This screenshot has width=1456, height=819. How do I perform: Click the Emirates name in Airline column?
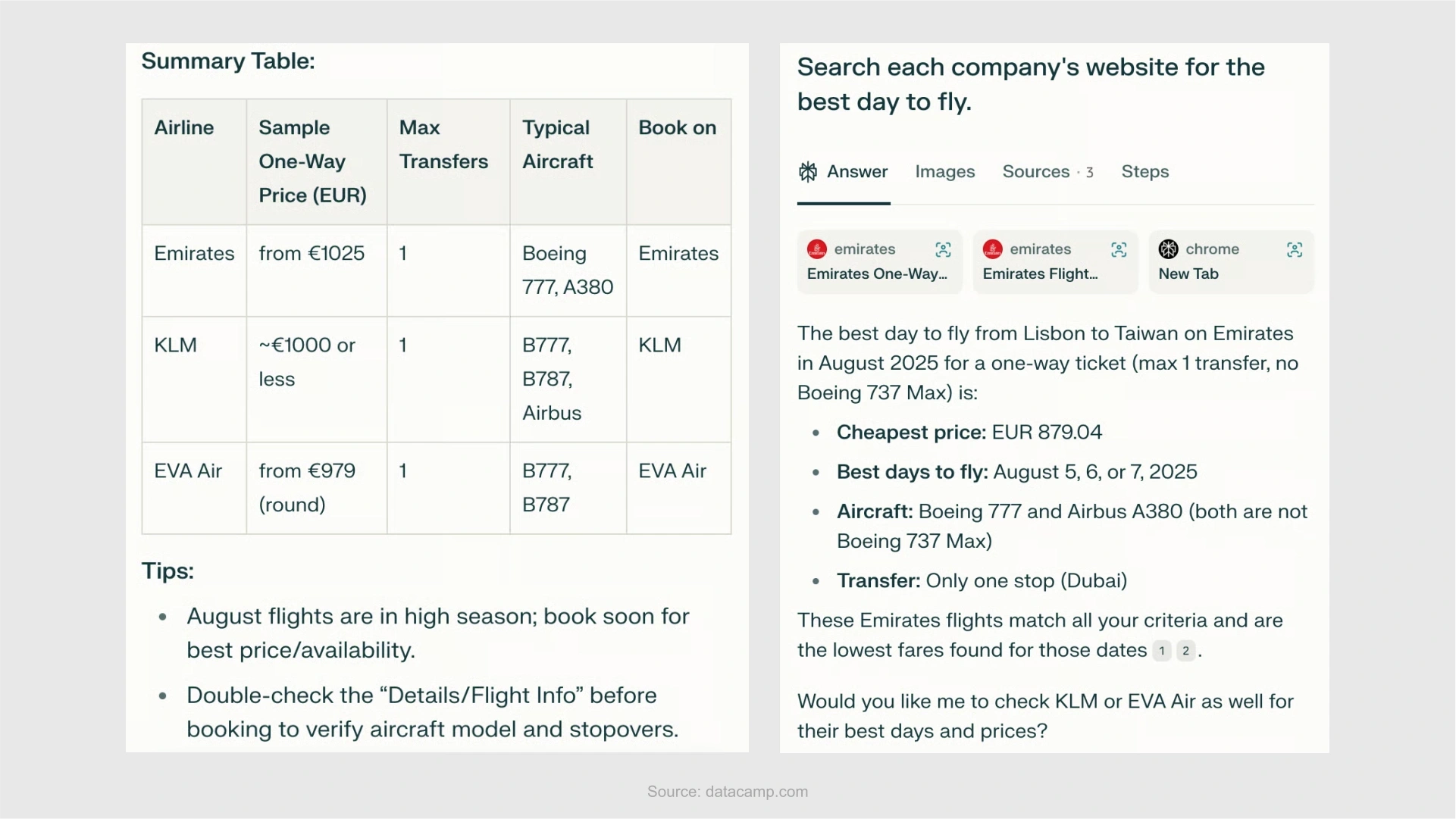(194, 254)
